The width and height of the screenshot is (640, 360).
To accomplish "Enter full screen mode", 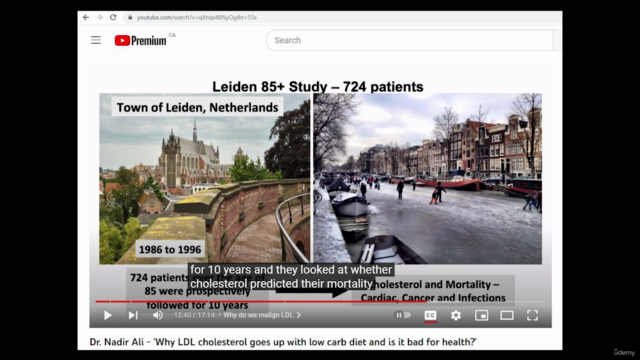I will click(532, 315).
